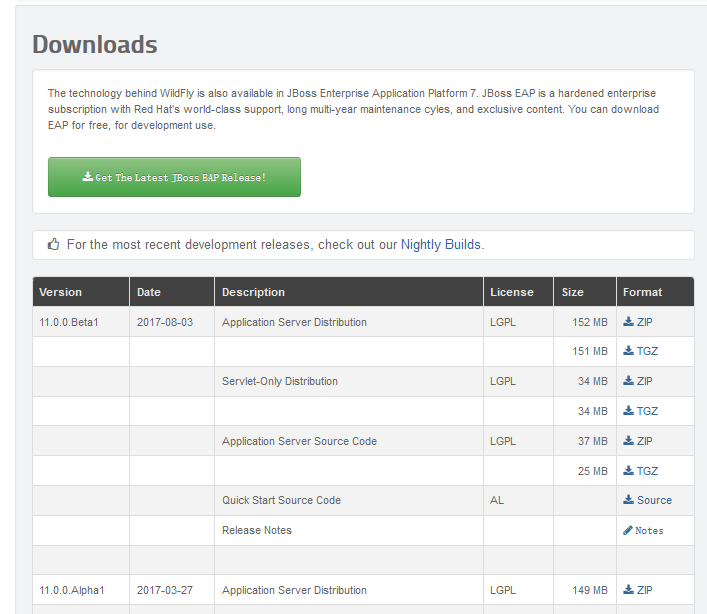The image size is (707, 614).
Task: Open Quick Start Source link
Action: tap(647, 500)
